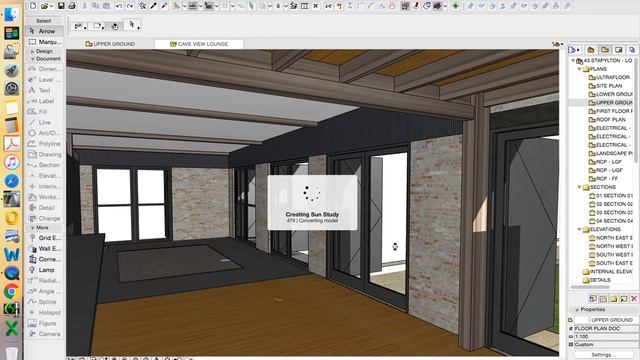Open Project Map house icon in navigator
Viewport: 640px width, 360px height.
[590, 50]
